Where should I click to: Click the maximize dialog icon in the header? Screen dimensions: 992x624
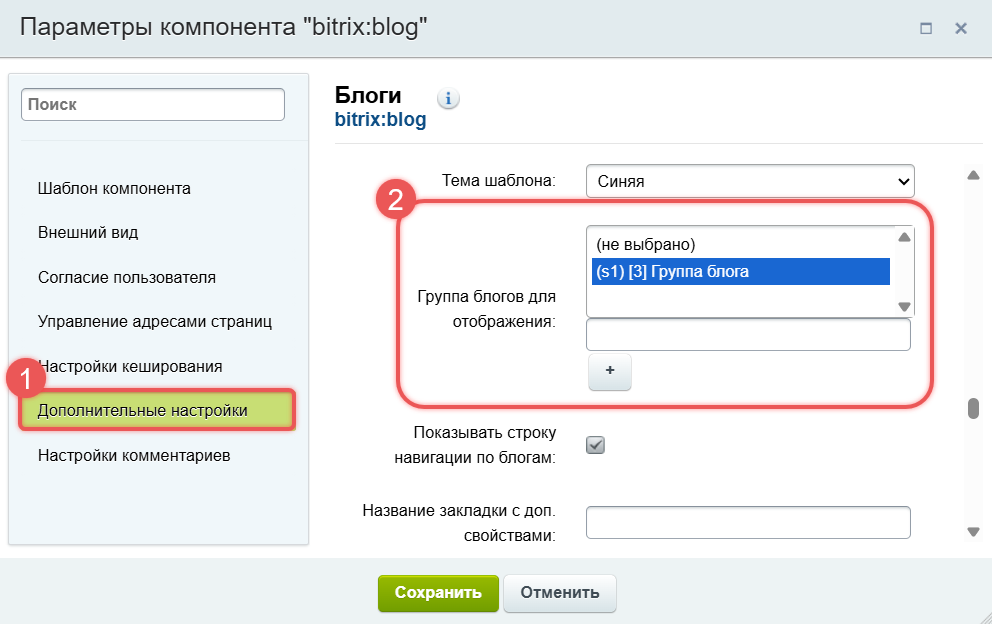tap(926, 28)
